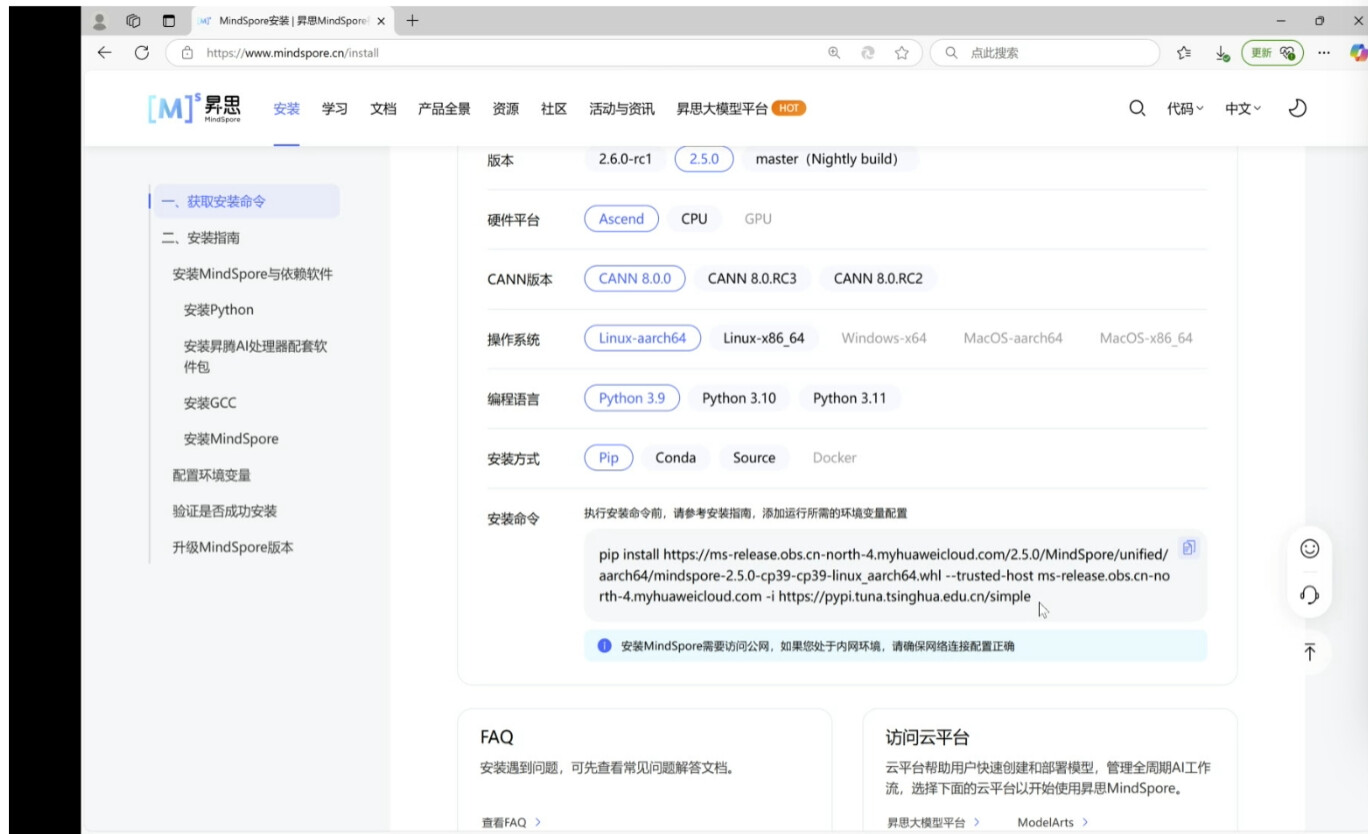
Task: Choose Python 3.11 language option
Action: (x=849, y=398)
